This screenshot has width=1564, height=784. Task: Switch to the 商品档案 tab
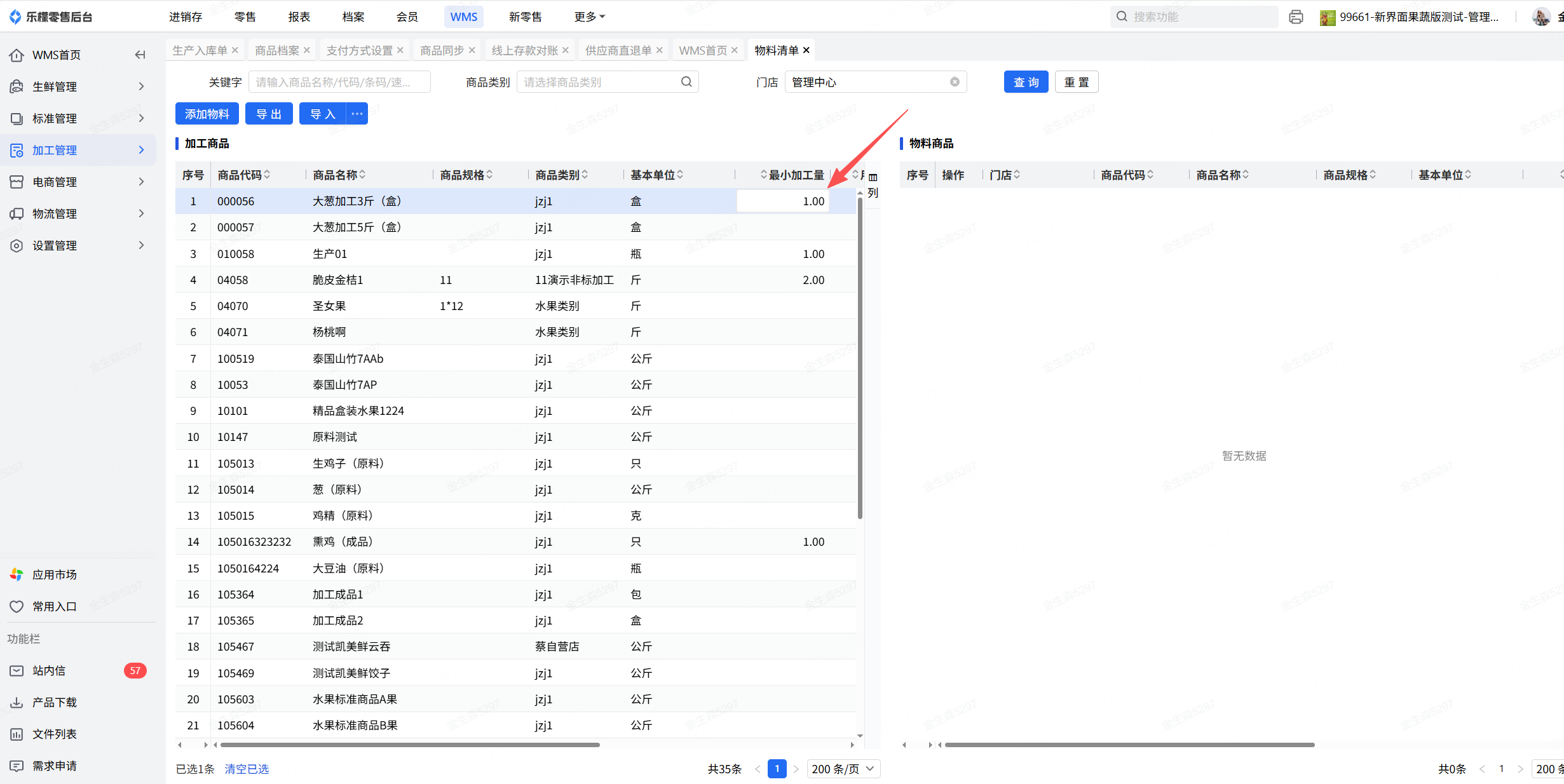pos(277,50)
